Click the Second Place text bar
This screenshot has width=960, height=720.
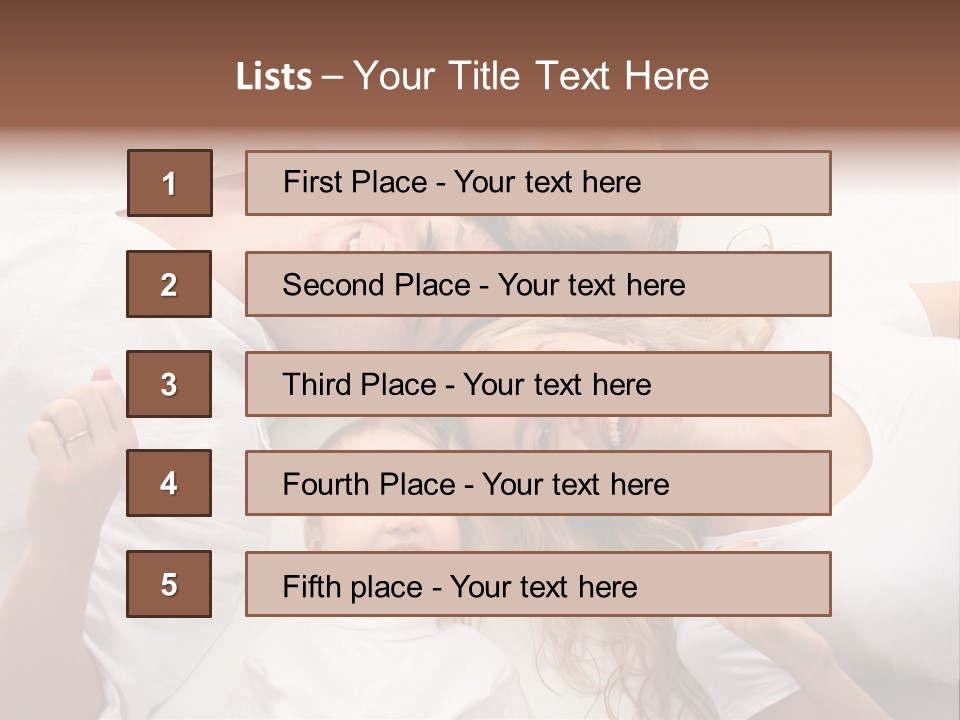[538, 284]
